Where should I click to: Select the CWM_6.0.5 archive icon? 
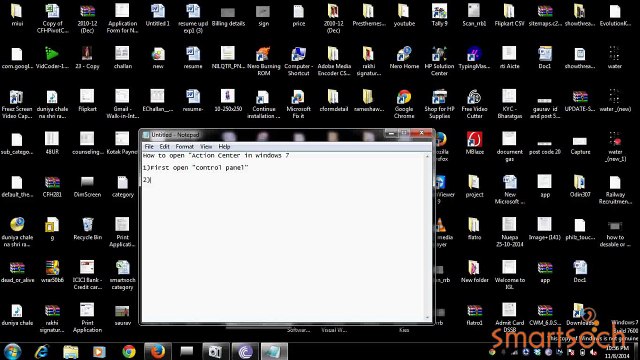(545, 315)
